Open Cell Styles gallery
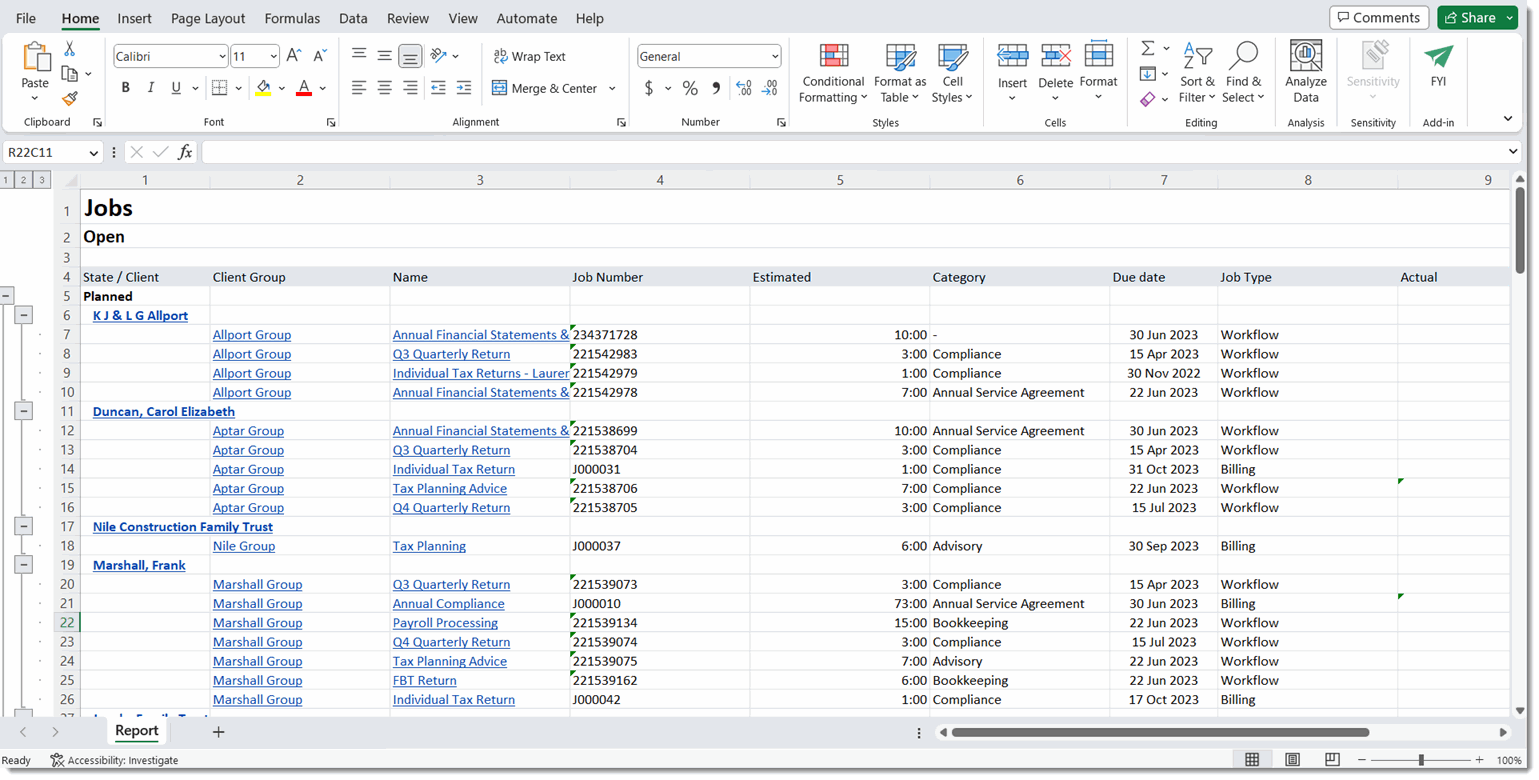1539x780 pixels. [952, 74]
